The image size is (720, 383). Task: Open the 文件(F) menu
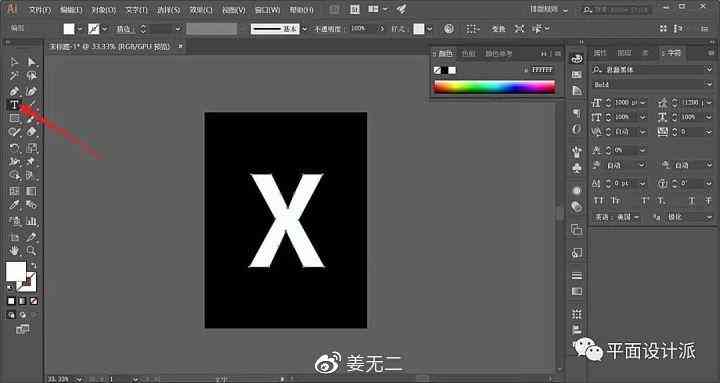[40, 10]
